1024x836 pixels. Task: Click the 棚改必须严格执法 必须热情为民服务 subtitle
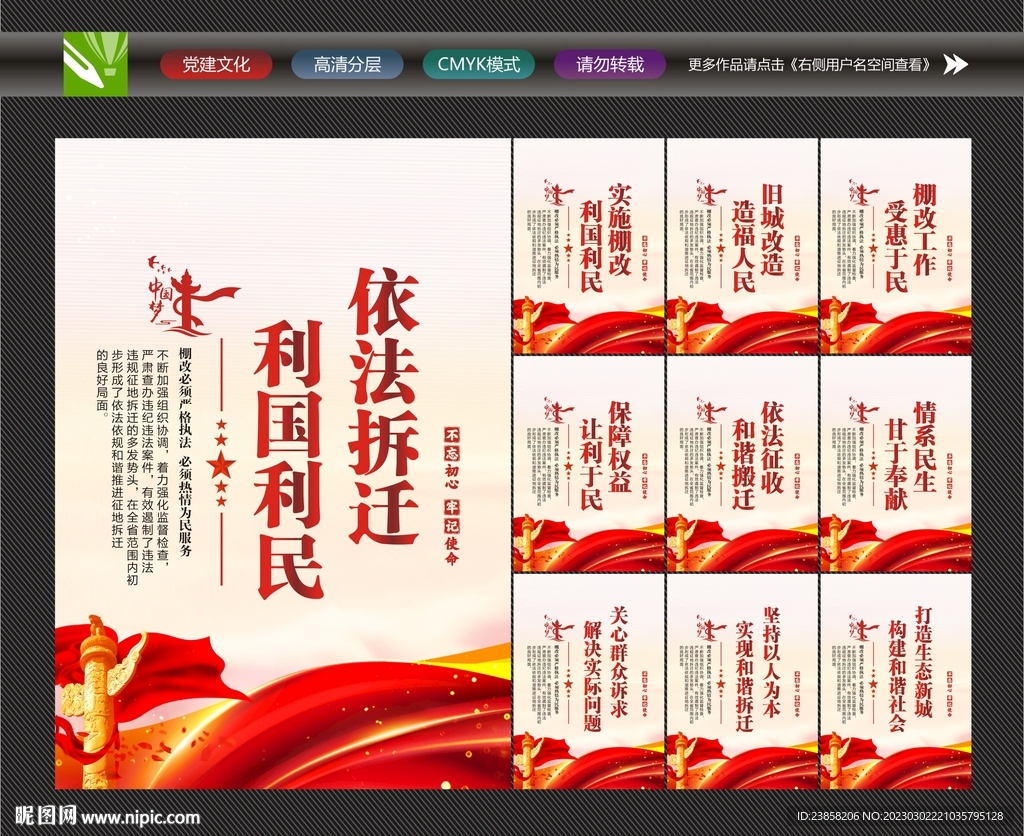pyautogui.click(x=185, y=451)
